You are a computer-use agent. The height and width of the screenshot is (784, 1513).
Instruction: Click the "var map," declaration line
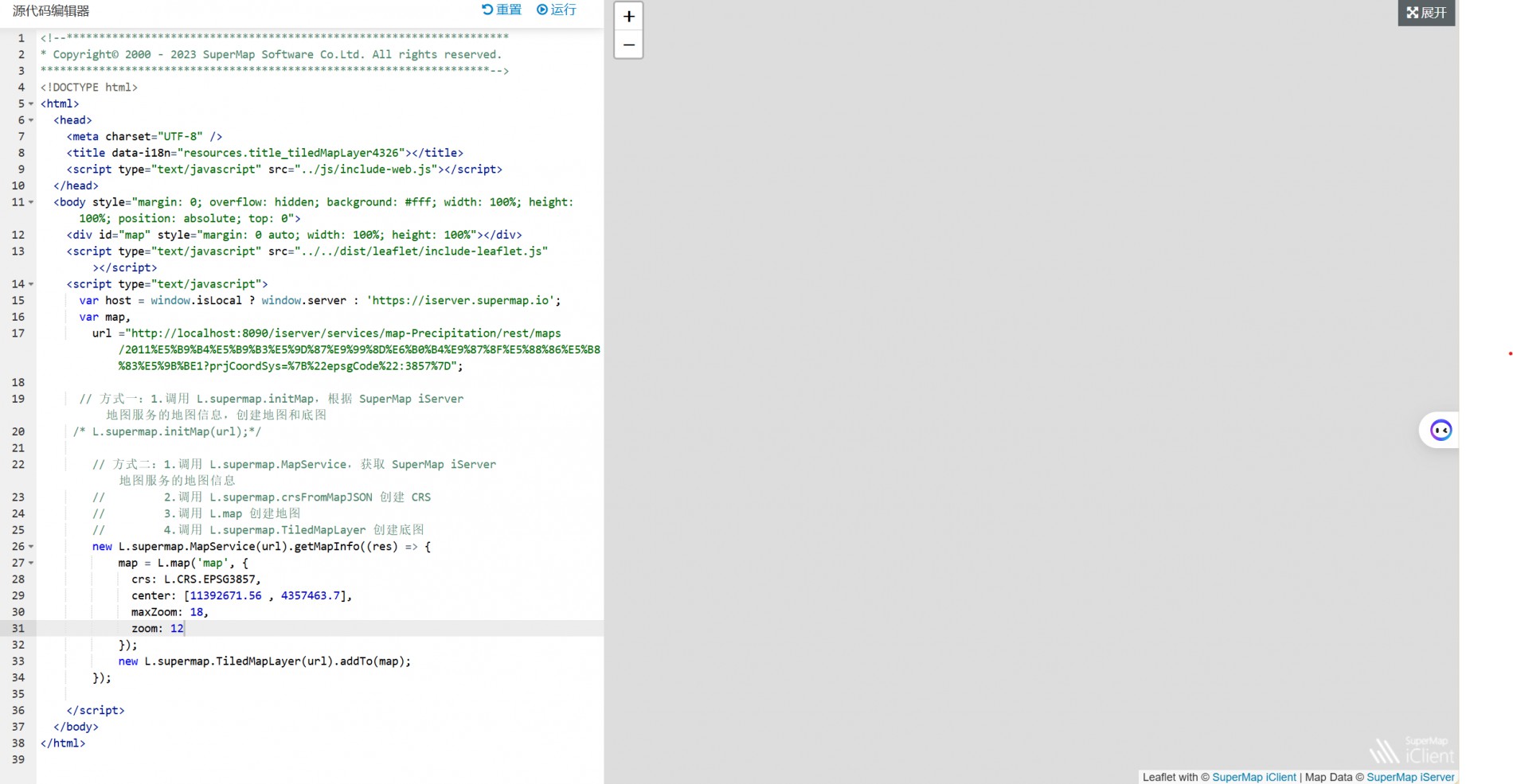tap(104, 317)
